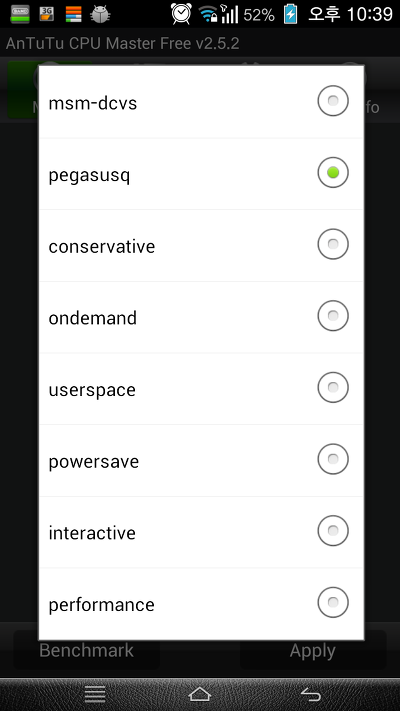
Task: Tap the clock showing 10:39
Action: click(370, 15)
